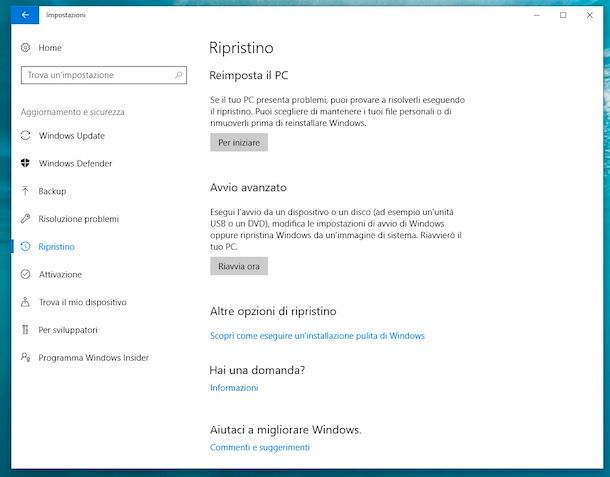Click the Windows Defender shield icon
The image size is (610, 477).
pyautogui.click(x=25, y=163)
